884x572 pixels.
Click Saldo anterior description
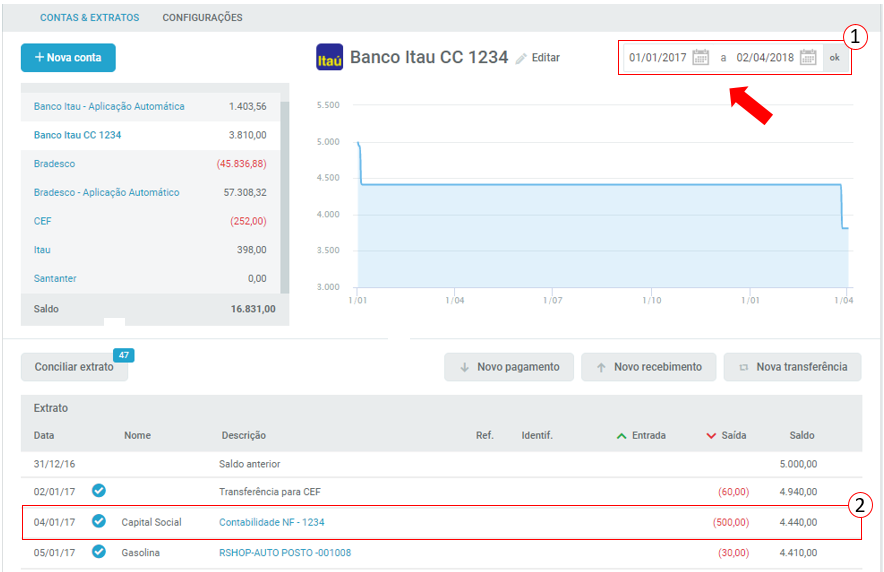(249, 464)
